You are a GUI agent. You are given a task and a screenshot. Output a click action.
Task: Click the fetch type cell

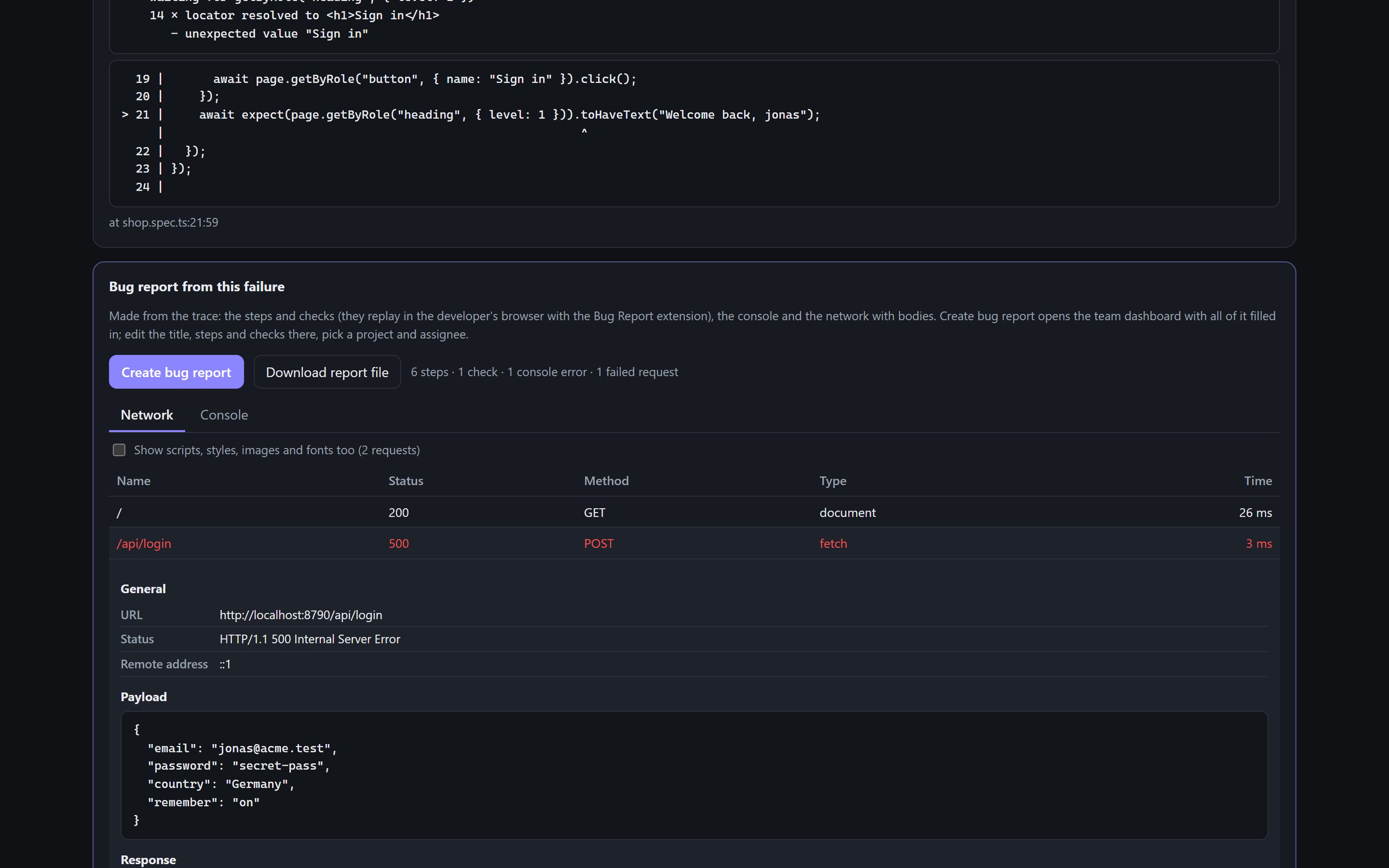coord(833,543)
